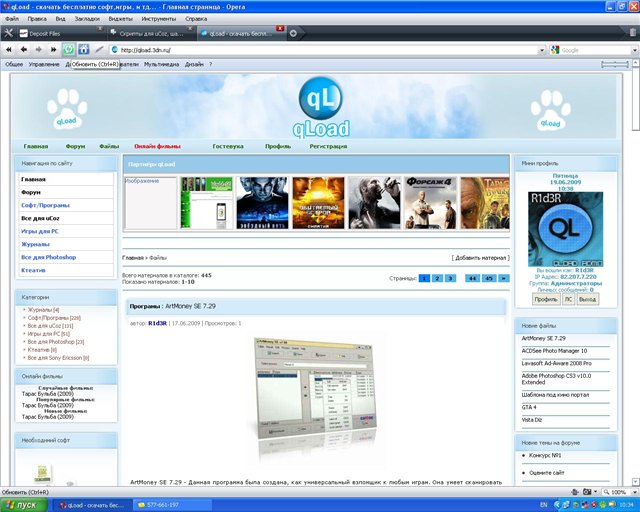The width and height of the screenshot is (640, 512).
Task: Go back with the Back arrow
Action: 24,49
